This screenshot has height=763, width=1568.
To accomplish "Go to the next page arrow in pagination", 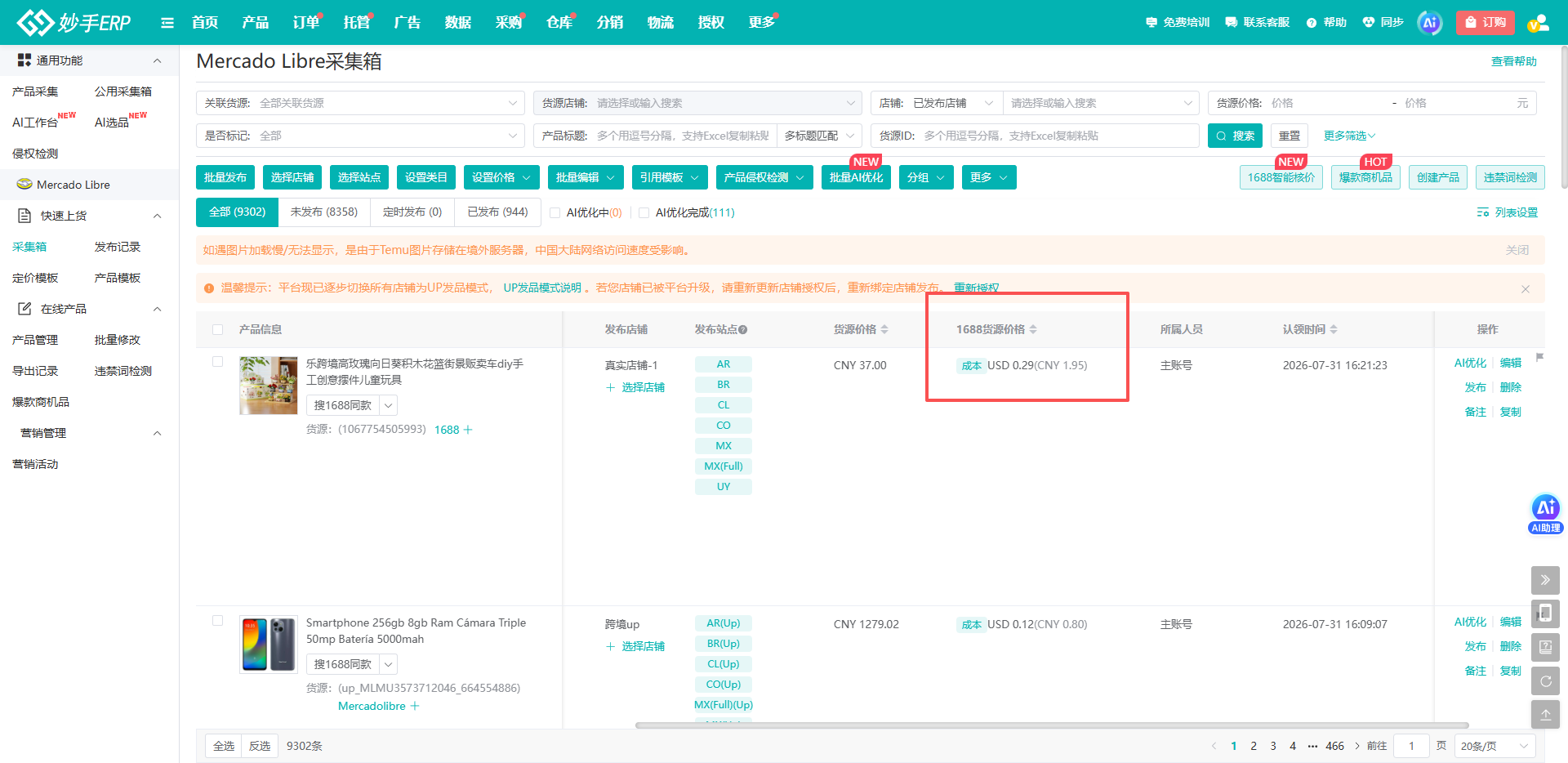I will [1357, 746].
